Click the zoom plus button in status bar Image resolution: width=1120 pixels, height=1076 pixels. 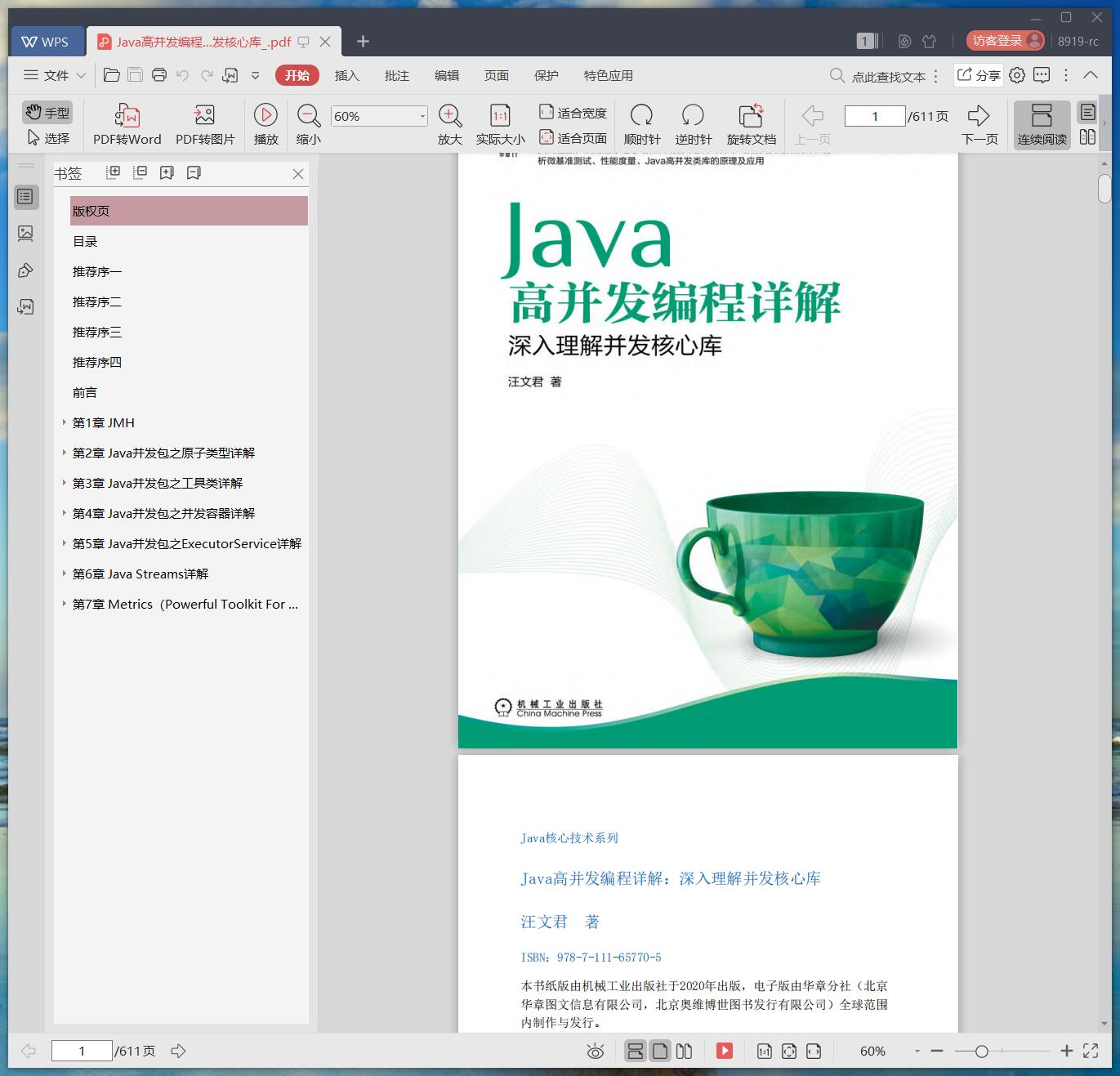pyautogui.click(x=1066, y=1051)
